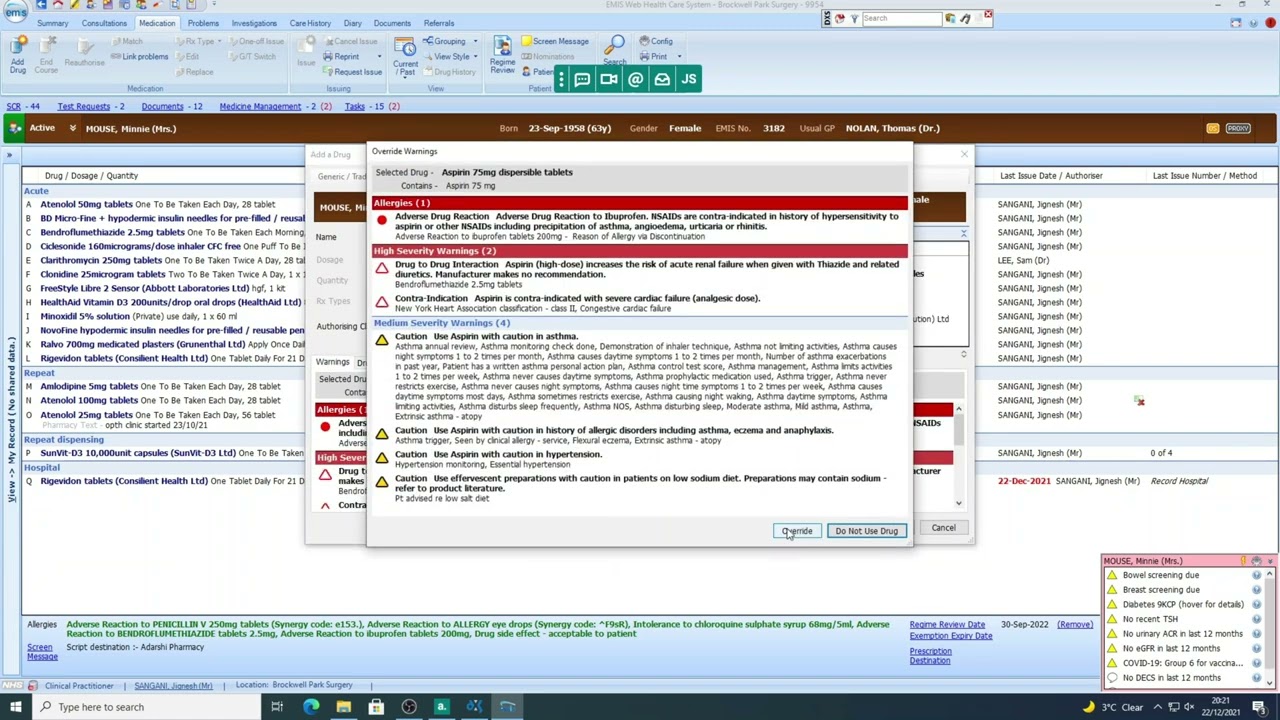Click Link problems in ribbon
The image size is (1280, 720).
(139, 56)
